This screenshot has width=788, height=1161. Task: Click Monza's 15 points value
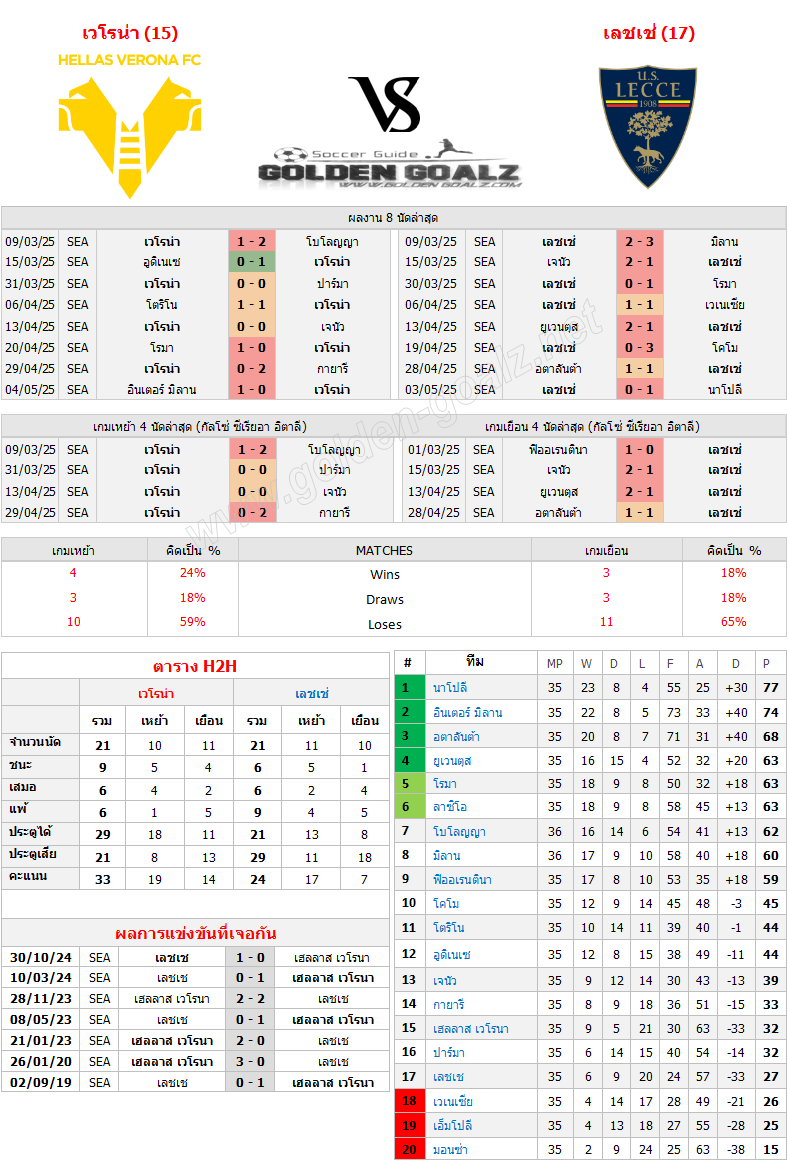tap(770, 1149)
